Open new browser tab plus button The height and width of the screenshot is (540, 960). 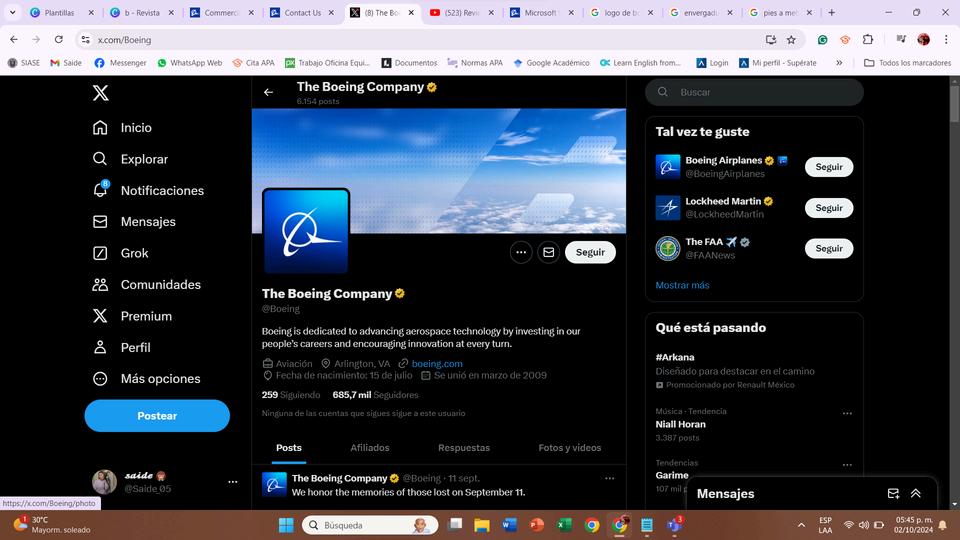831,12
